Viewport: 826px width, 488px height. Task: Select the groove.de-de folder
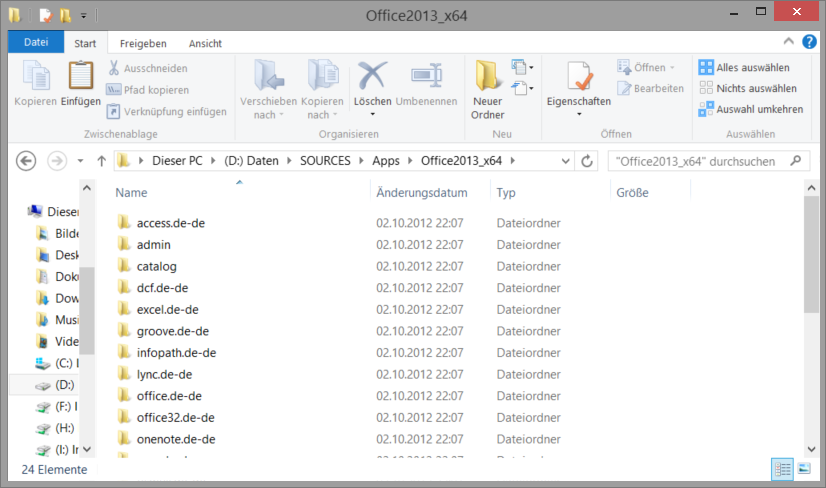[x=173, y=331]
